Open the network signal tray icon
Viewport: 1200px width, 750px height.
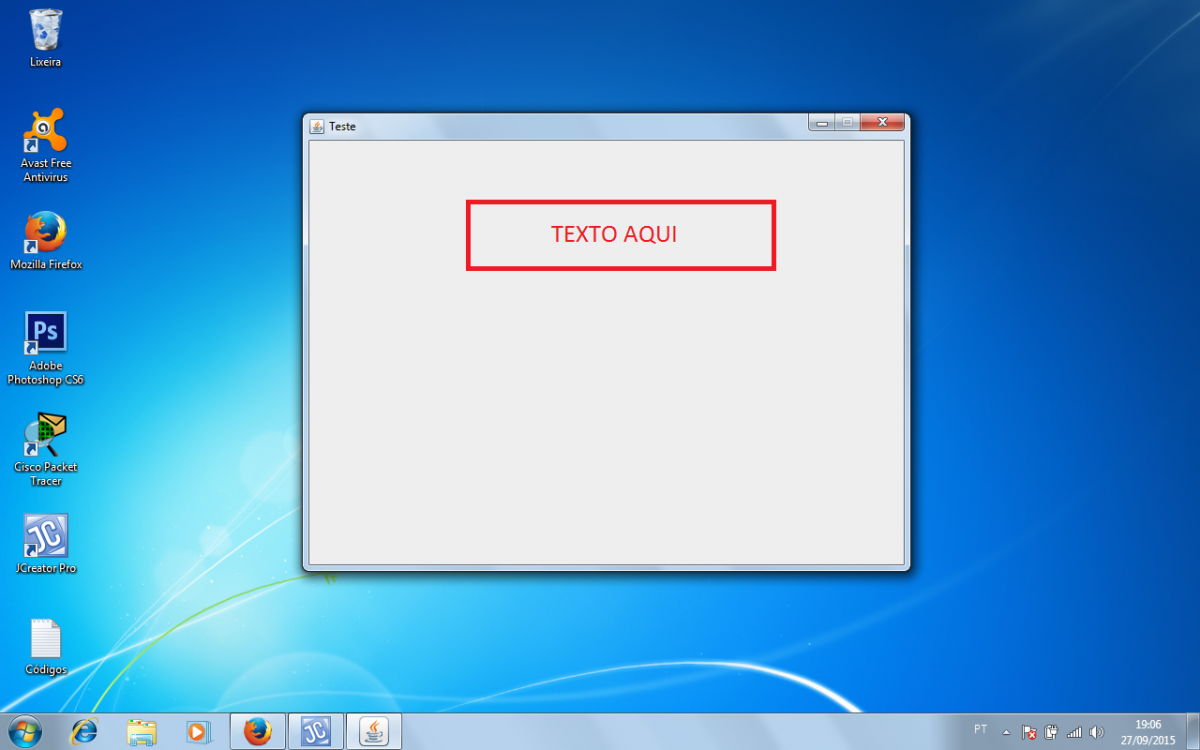click(1074, 732)
